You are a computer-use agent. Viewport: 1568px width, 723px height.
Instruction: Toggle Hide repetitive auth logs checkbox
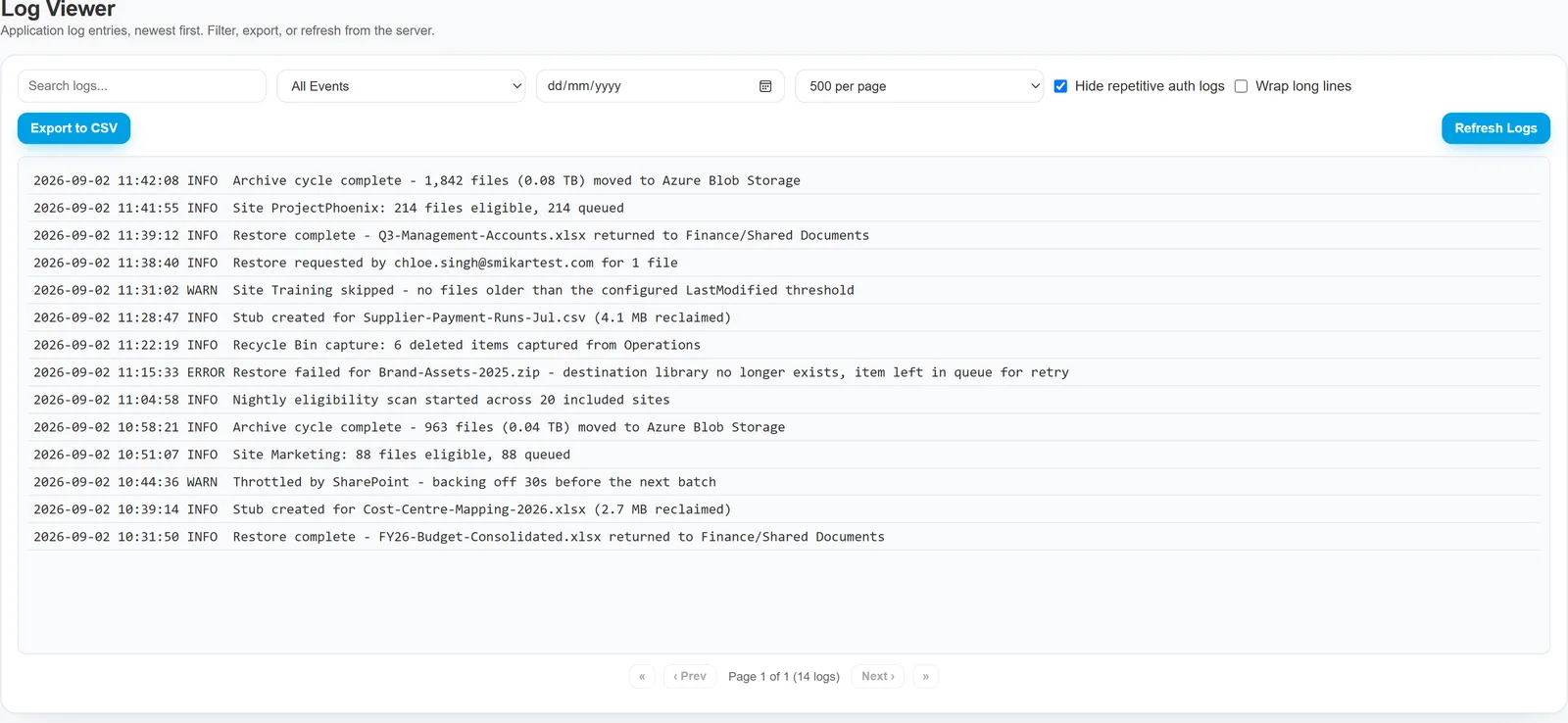(1060, 86)
